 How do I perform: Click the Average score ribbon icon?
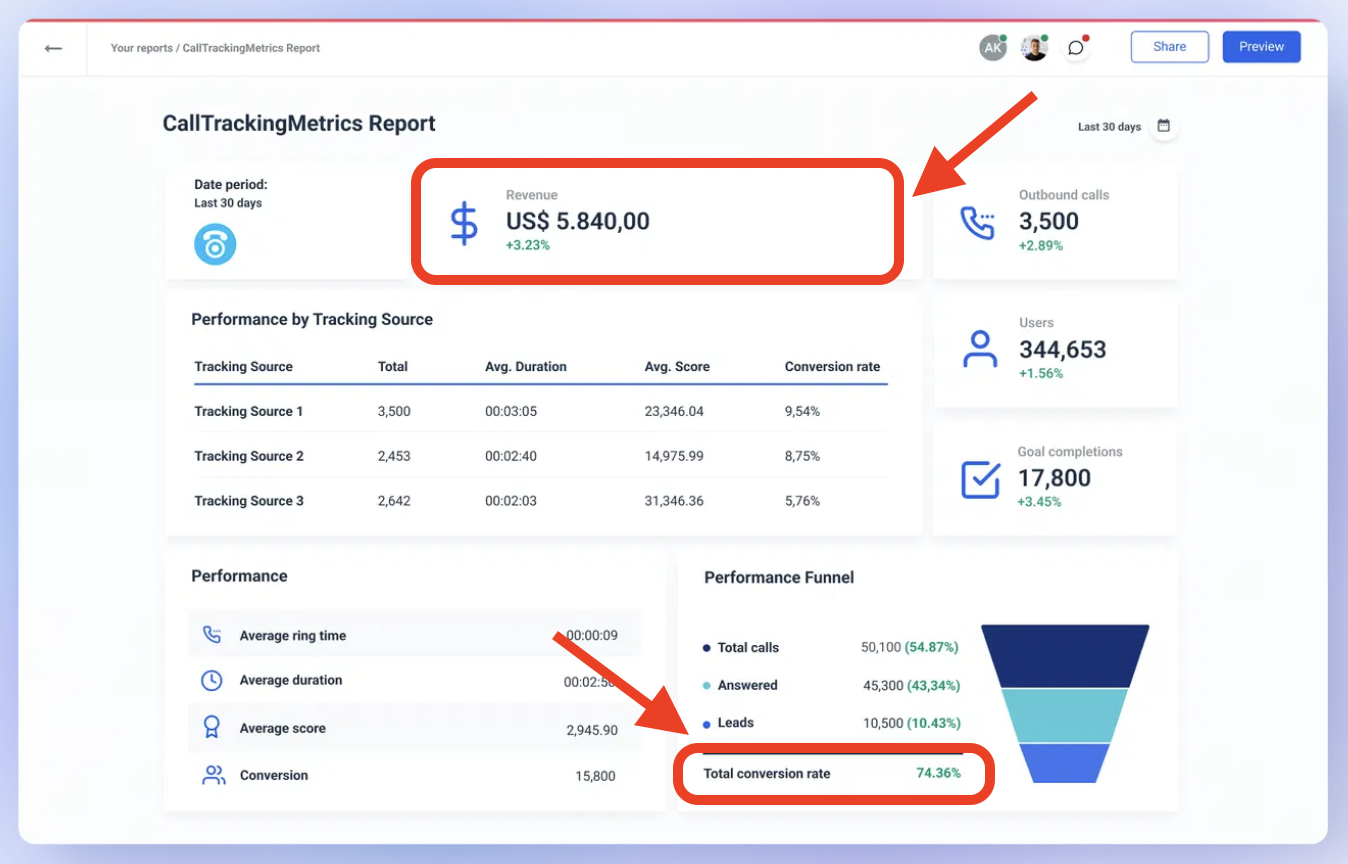pyautogui.click(x=211, y=727)
